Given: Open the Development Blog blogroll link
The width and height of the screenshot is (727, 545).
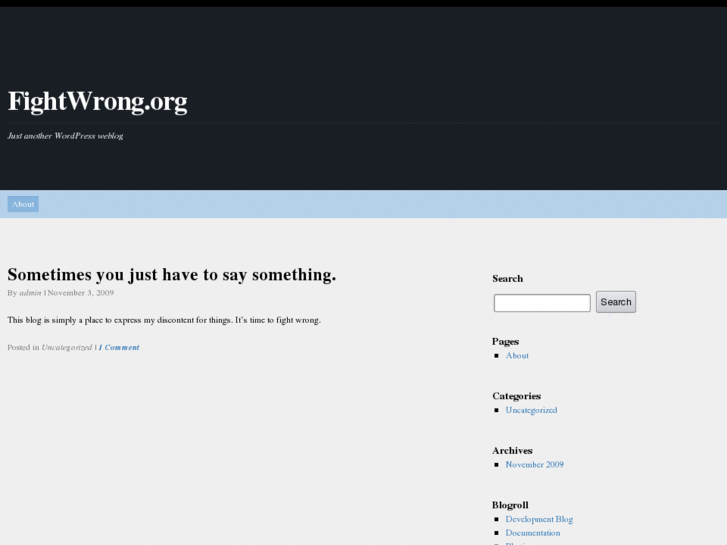Looking at the screenshot, I should coord(539,519).
